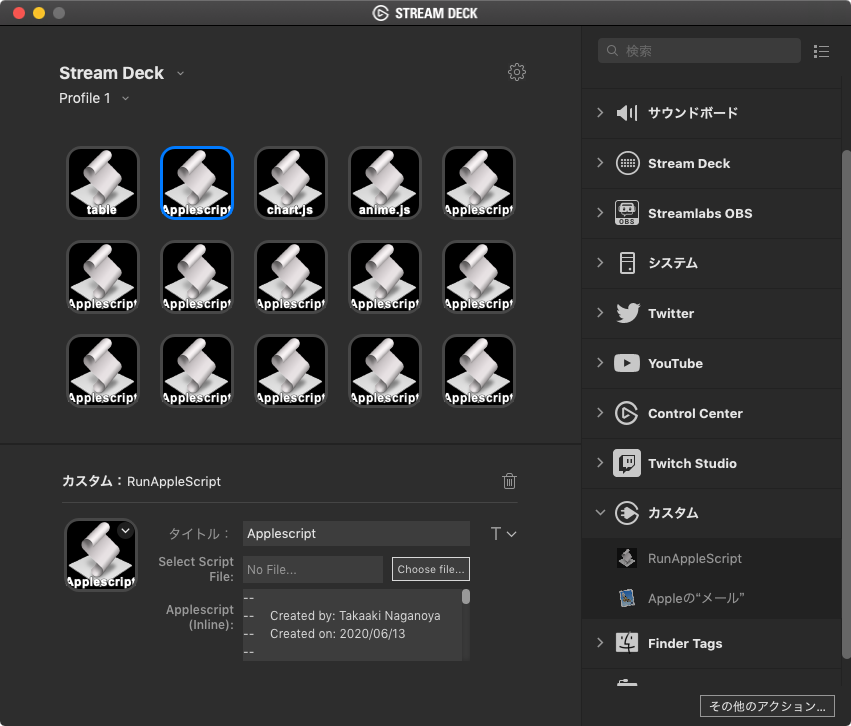The image size is (851, 726).
Task: Click the Streamlabs OBS category icon
Action: tap(627, 213)
